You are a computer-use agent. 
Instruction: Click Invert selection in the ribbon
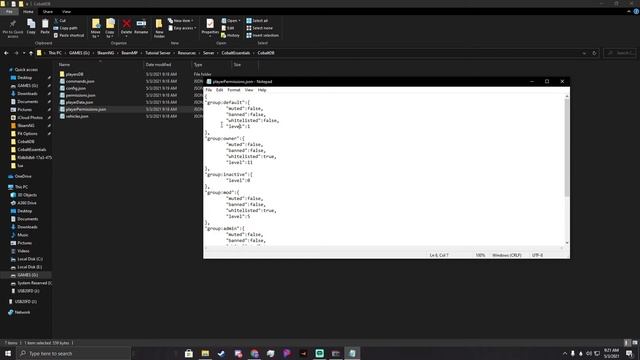click(x=262, y=35)
